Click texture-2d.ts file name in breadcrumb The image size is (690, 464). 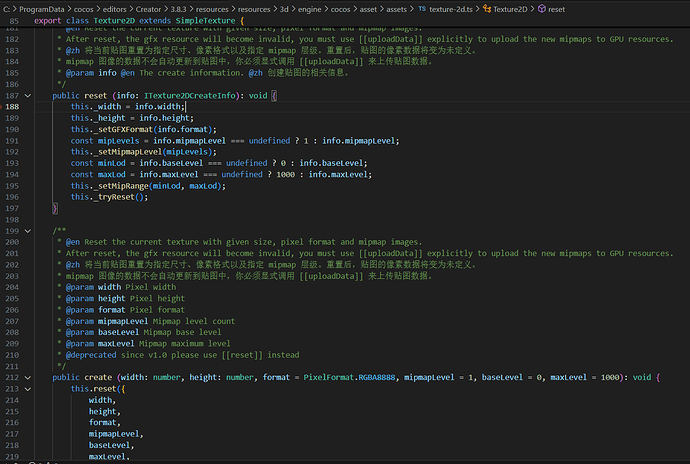tap(450, 8)
